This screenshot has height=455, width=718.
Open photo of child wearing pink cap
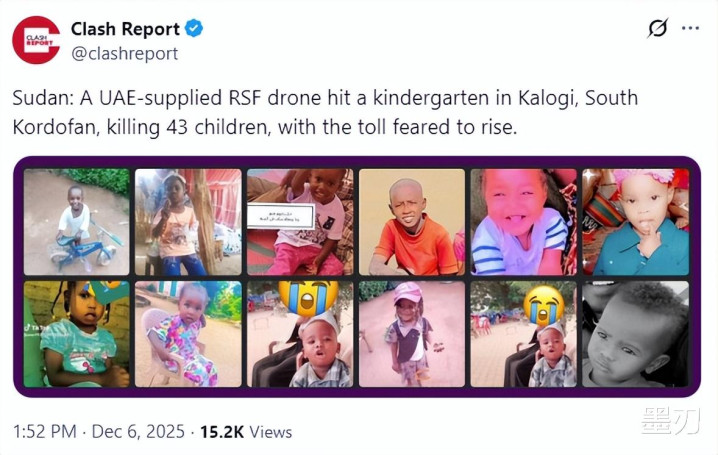click(x=412, y=334)
